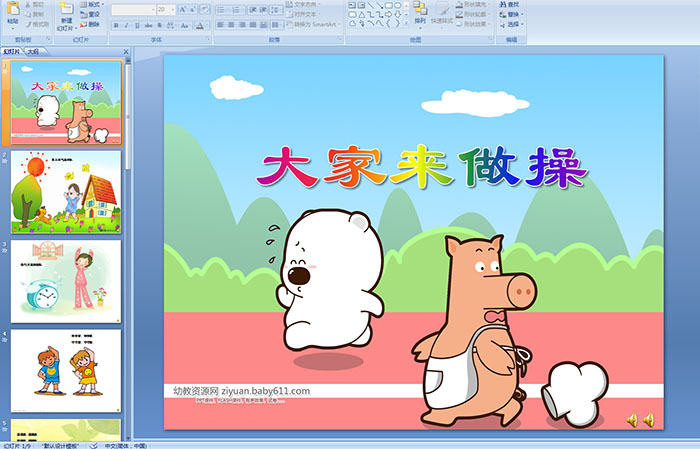The width and height of the screenshot is (700, 449).
Task: Toggle Align Text Right
Action: (242, 25)
